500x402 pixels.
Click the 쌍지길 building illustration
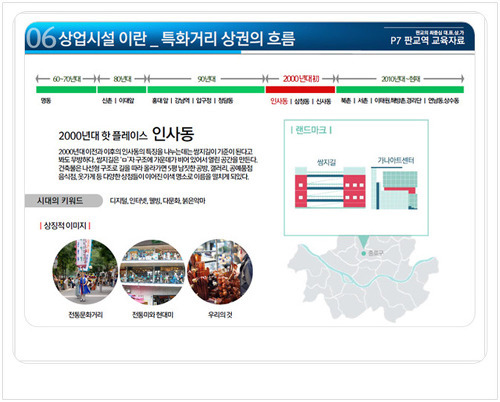click(x=330, y=188)
